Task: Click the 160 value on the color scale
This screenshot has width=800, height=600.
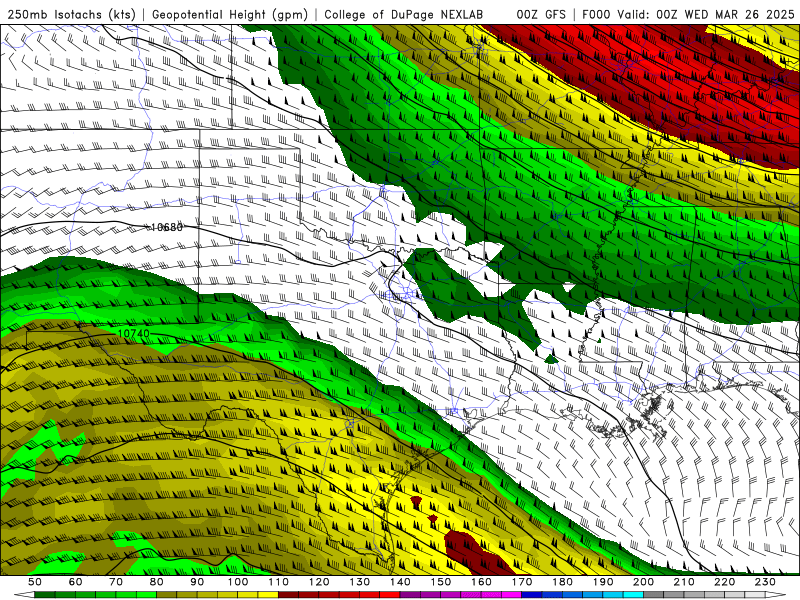Action: pos(481,582)
